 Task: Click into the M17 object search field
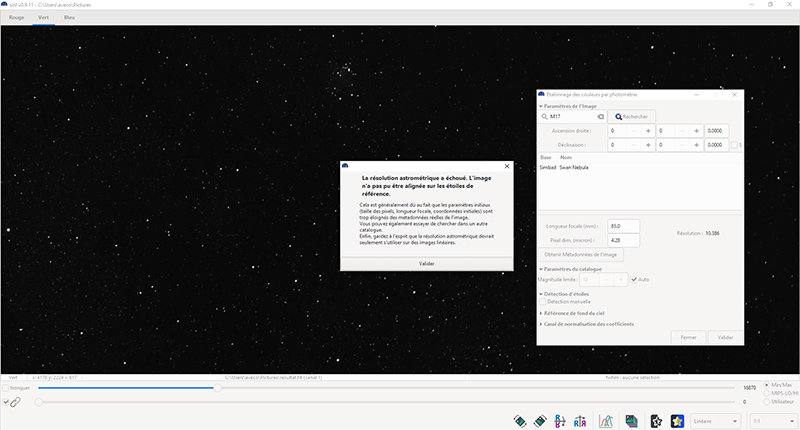(572, 117)
